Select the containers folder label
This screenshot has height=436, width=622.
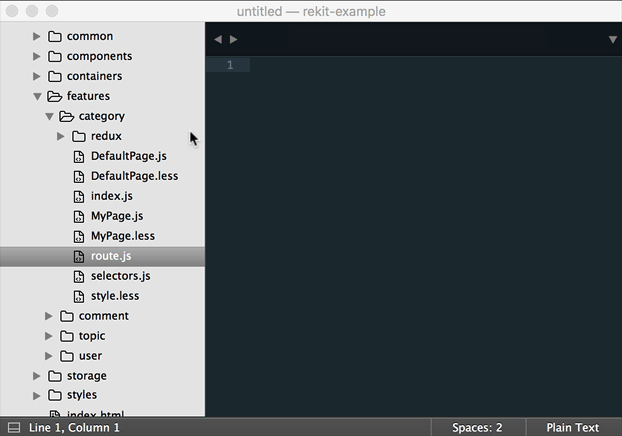(x=94, y=76)
